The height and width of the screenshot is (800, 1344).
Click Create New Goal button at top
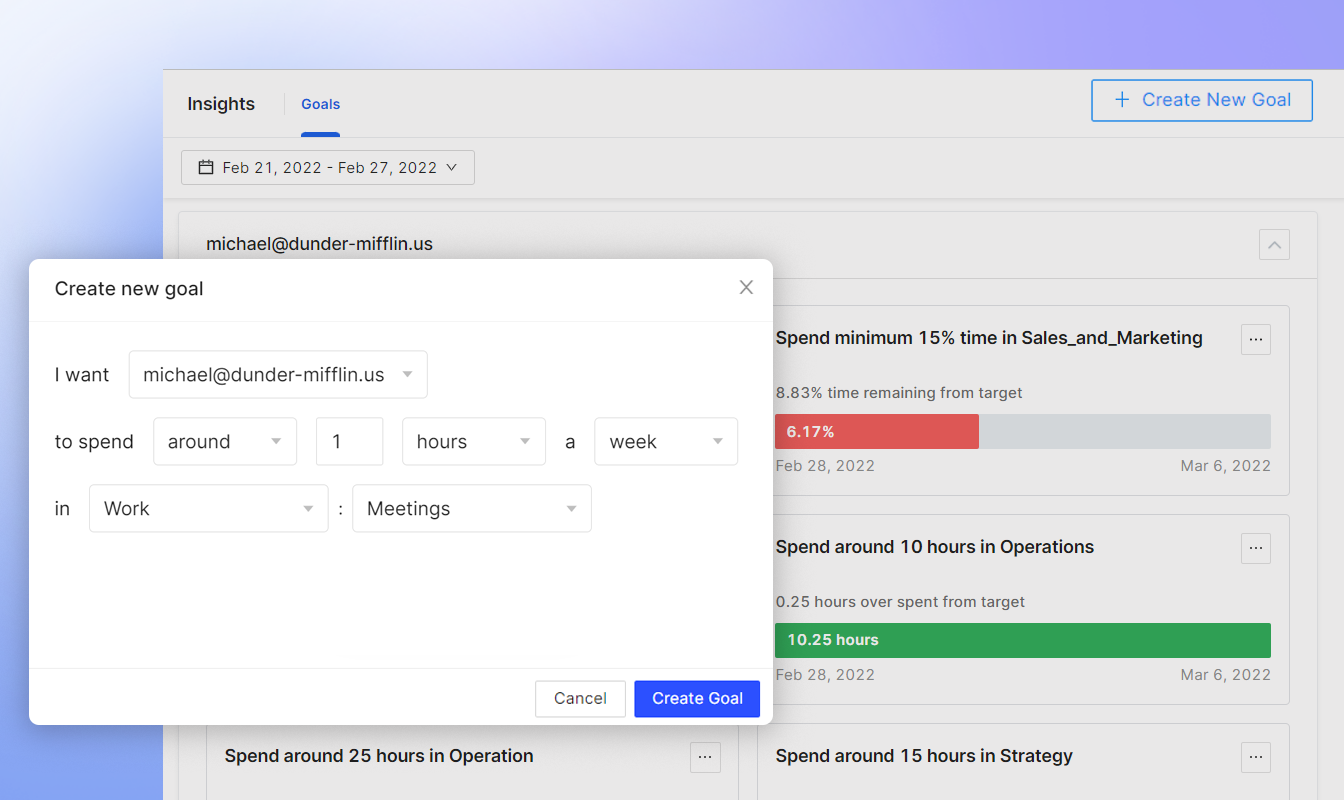click(x=1202, y=100)
